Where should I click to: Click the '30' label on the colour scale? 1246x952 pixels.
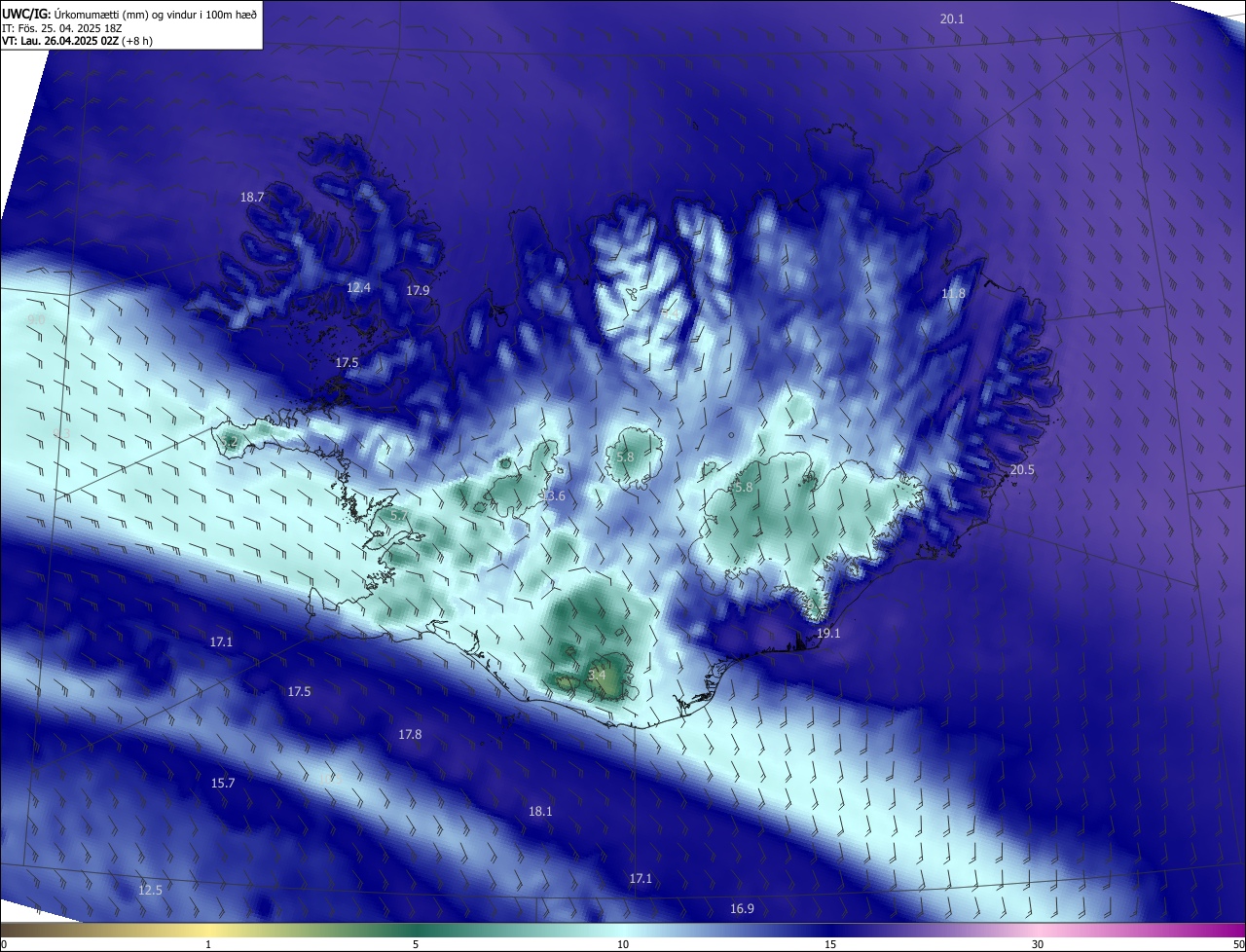pyautogui.click(x=1038, y=944)
